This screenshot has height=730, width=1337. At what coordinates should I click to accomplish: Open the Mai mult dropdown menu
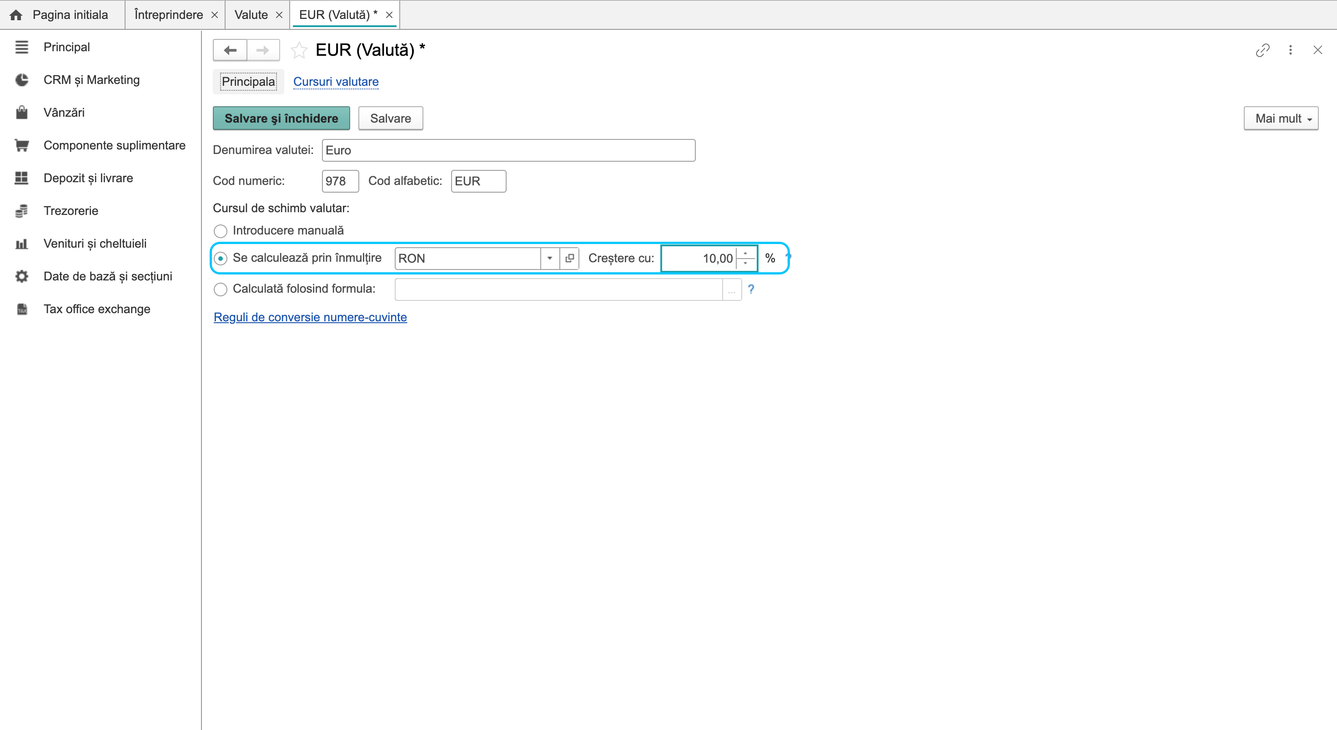(x=1281, y=118)
